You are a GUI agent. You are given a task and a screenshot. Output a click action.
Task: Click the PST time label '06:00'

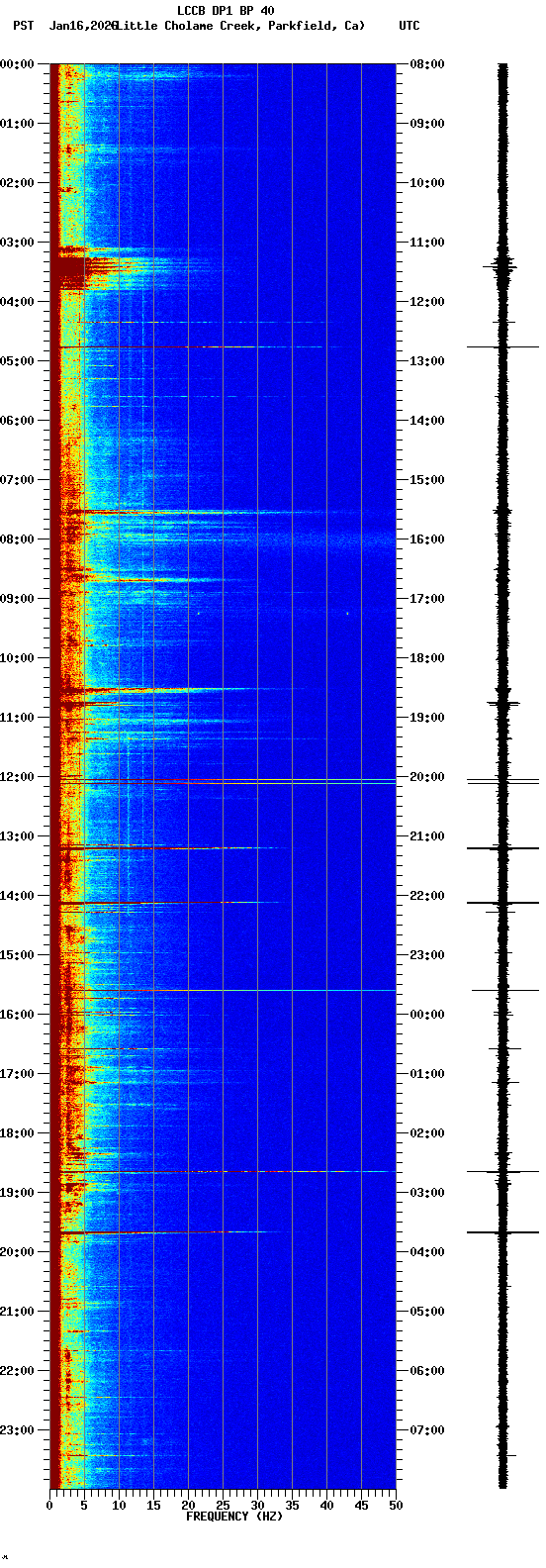click(16, 421)
